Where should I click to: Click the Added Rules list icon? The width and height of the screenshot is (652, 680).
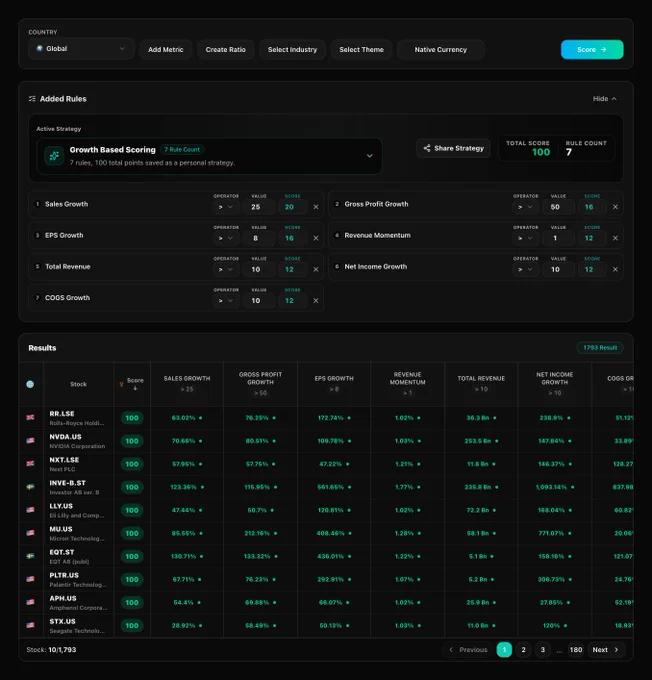pyautogui.click(x=32, y=99)
